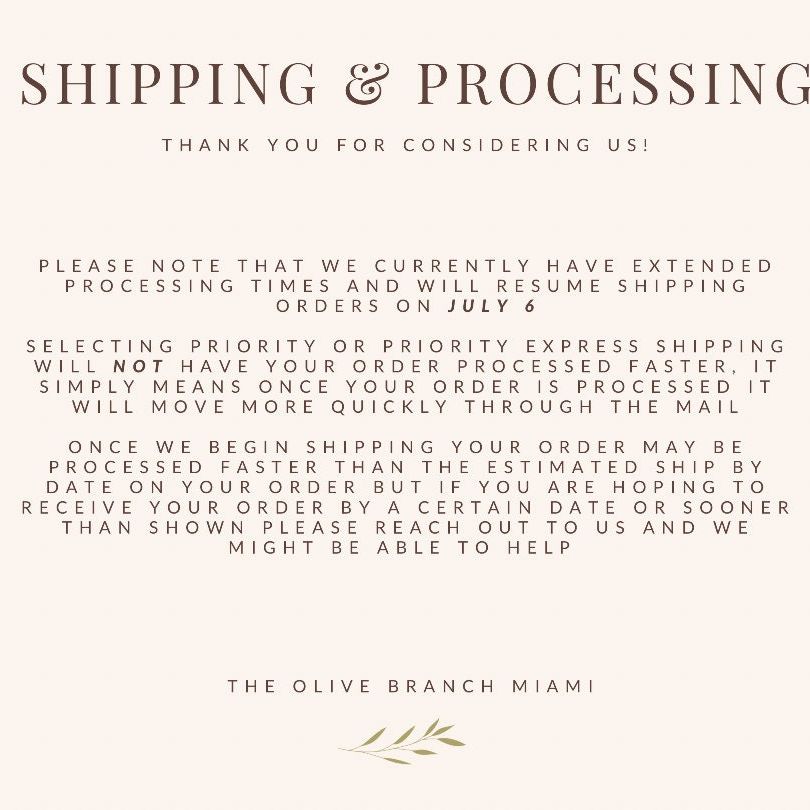The height and width of the screenshot is (810, 810).
Task: Click the bold JULY 6 date
Action: tap(491, 306)
